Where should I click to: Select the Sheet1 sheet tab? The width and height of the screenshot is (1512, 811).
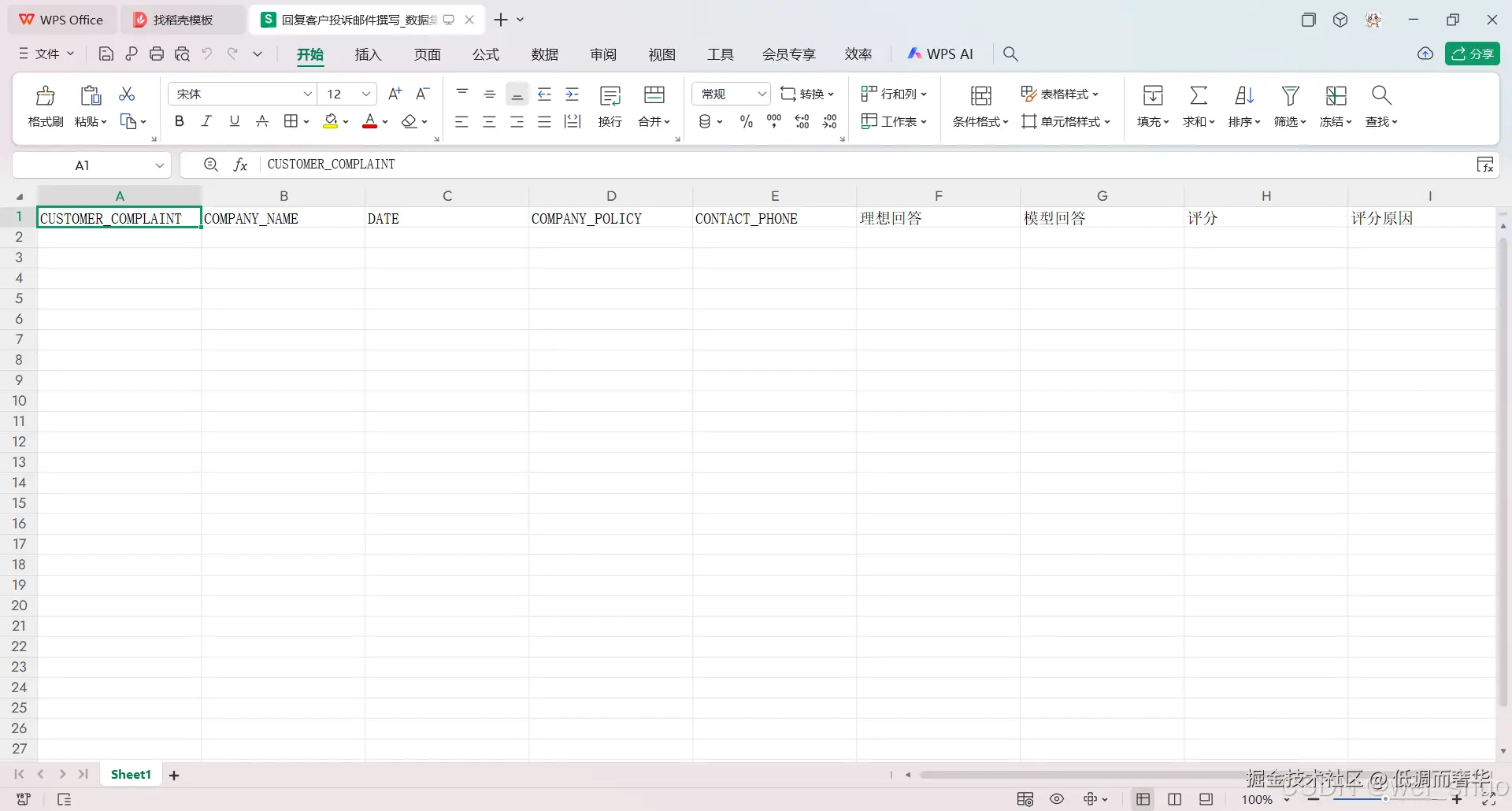point(131,775)
